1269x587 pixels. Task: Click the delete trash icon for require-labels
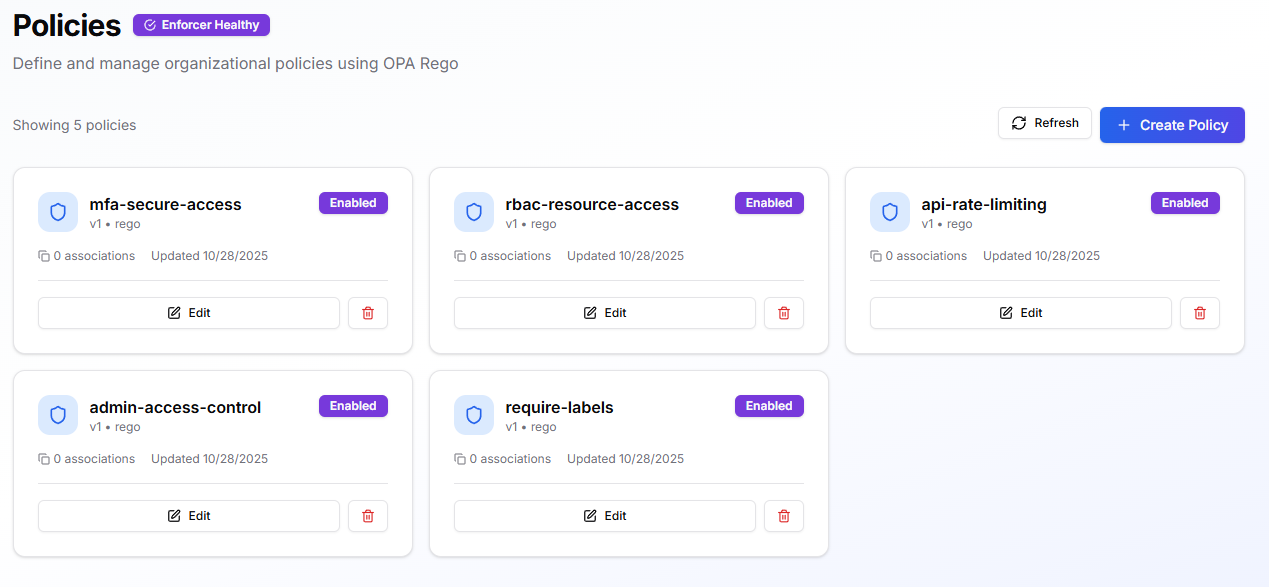783,515
